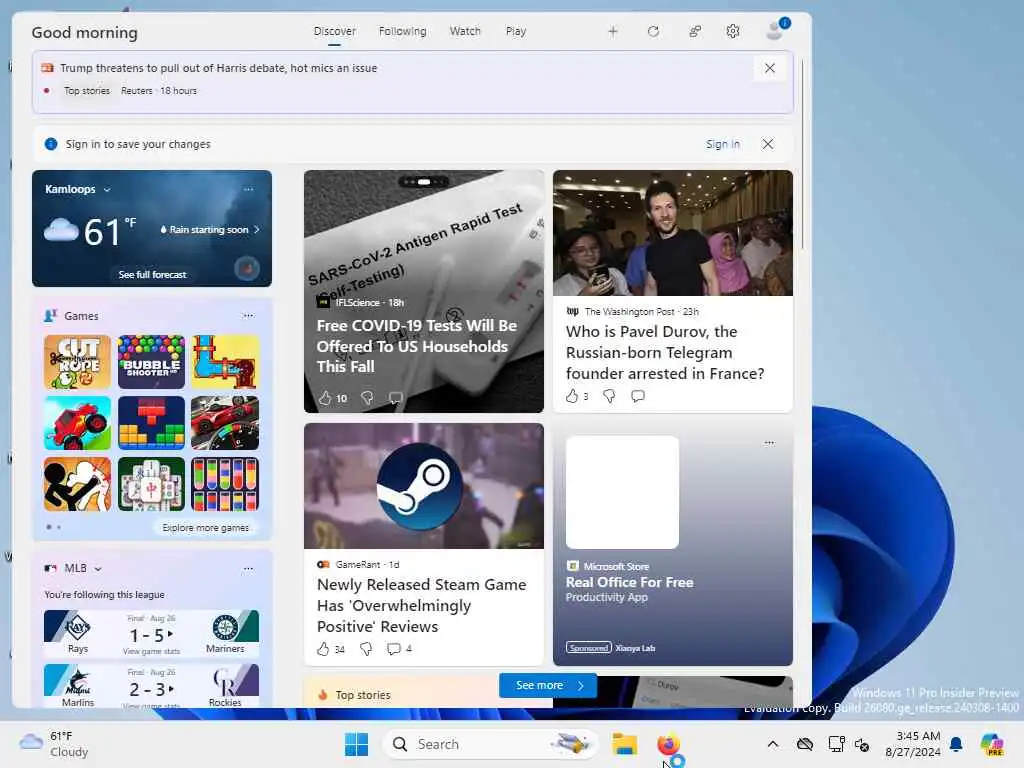Refresh the widgets feed
Viewport: 1024px width, 768px height.
tap(653, 31)
